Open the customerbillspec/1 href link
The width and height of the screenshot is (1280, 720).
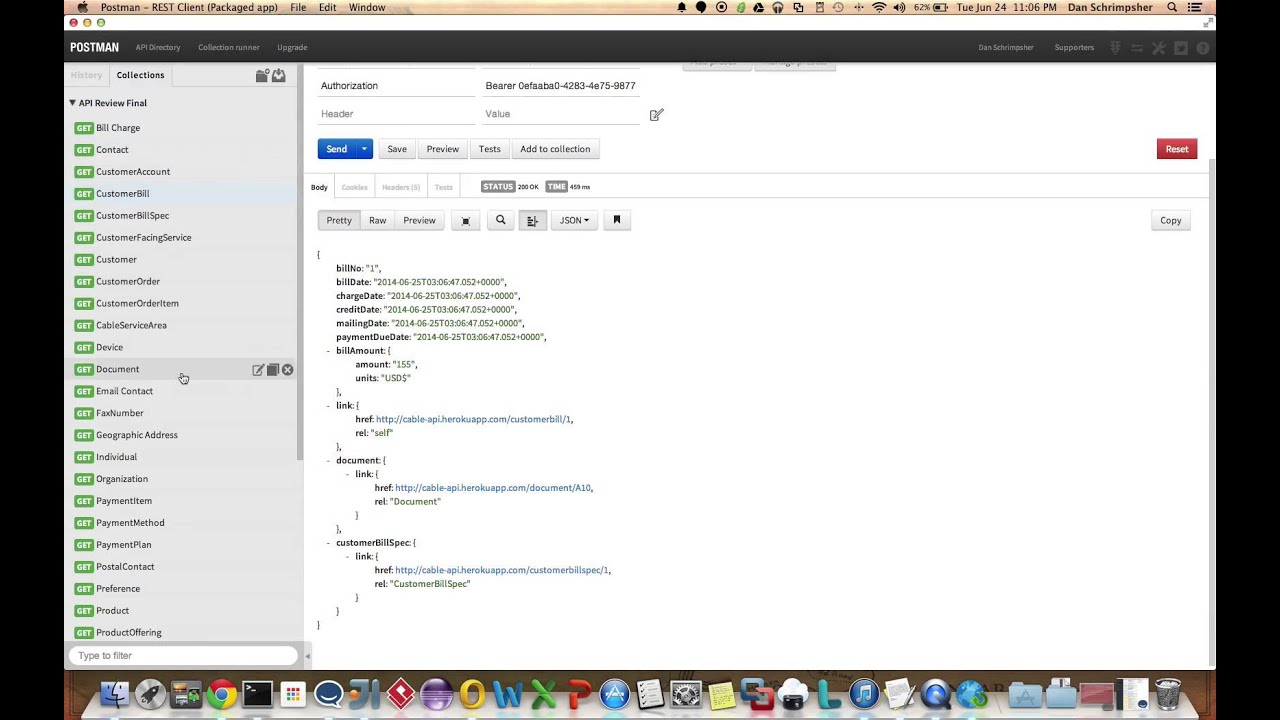click(502, 570)
